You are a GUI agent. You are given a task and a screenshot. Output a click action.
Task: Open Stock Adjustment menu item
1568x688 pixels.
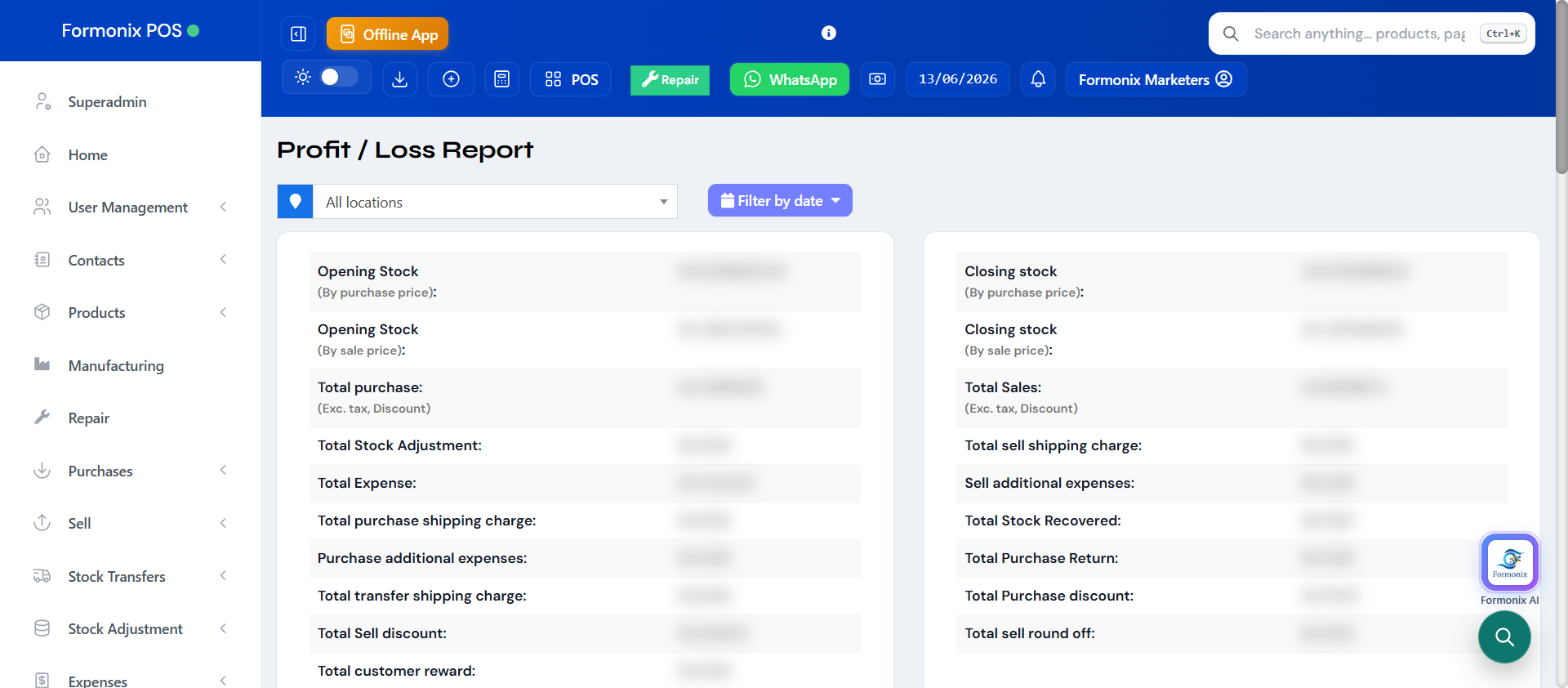(125, 629)
